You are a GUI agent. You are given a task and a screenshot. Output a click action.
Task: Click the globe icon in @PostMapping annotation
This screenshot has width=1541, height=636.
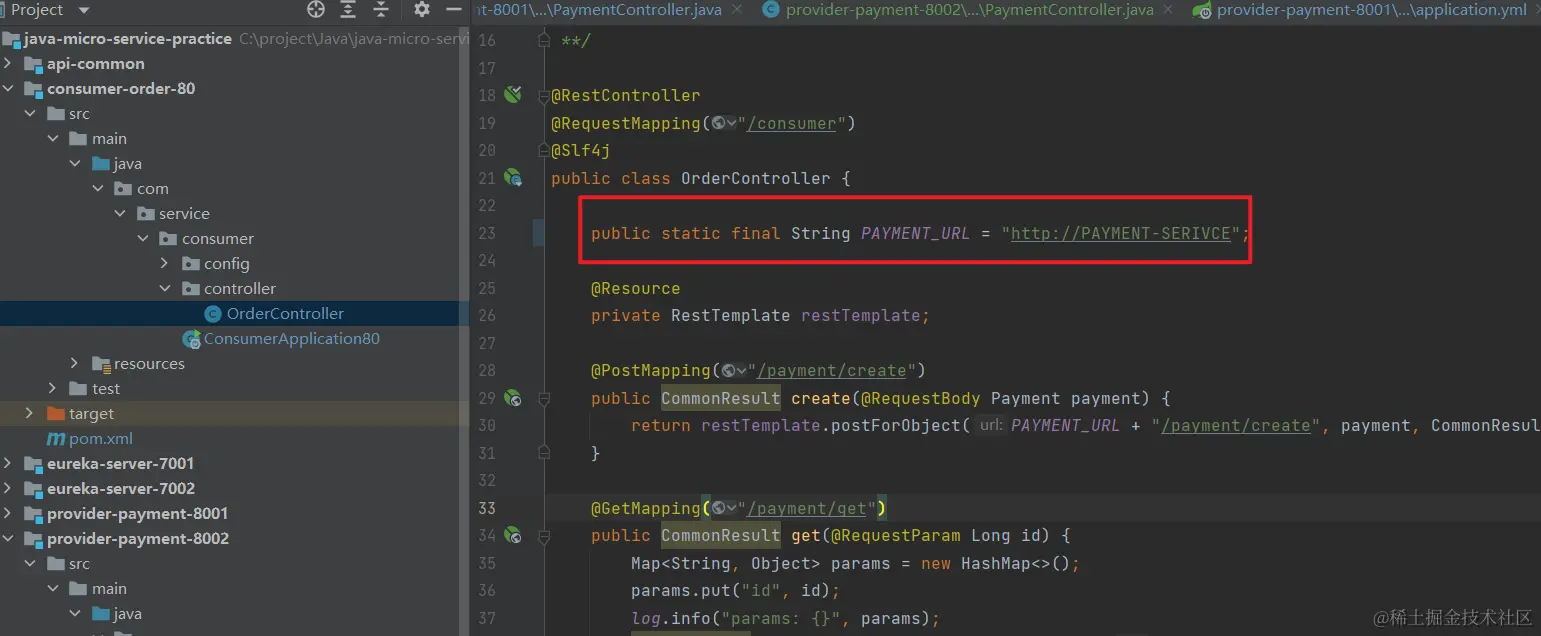(728, 370)
